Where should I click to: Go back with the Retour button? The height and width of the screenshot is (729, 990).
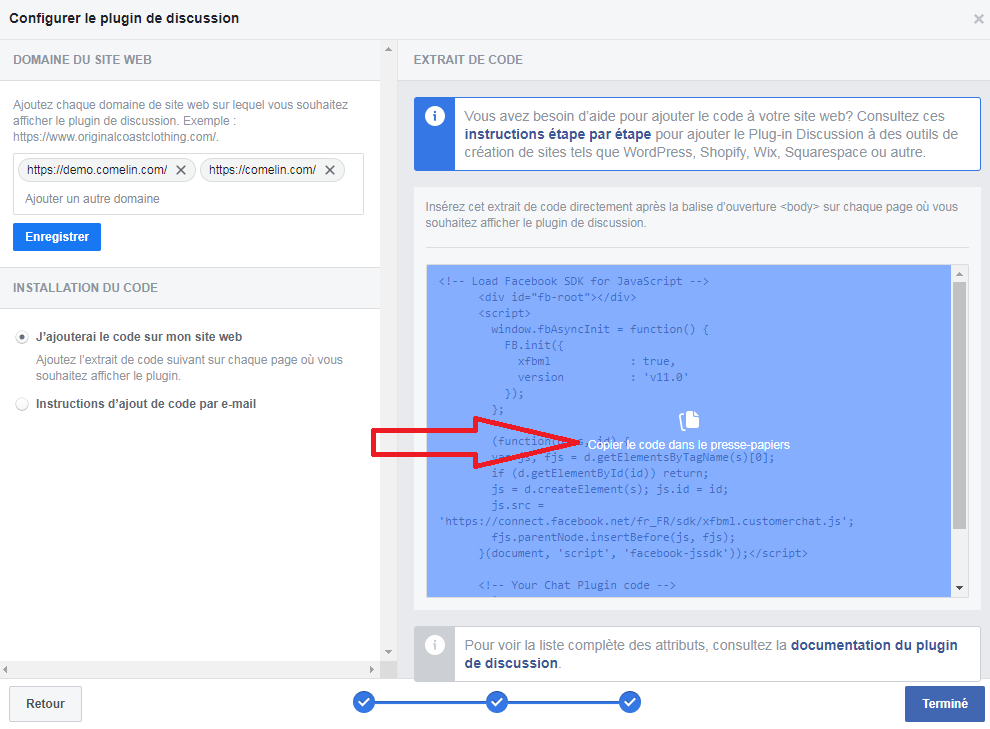coord(45,704)
